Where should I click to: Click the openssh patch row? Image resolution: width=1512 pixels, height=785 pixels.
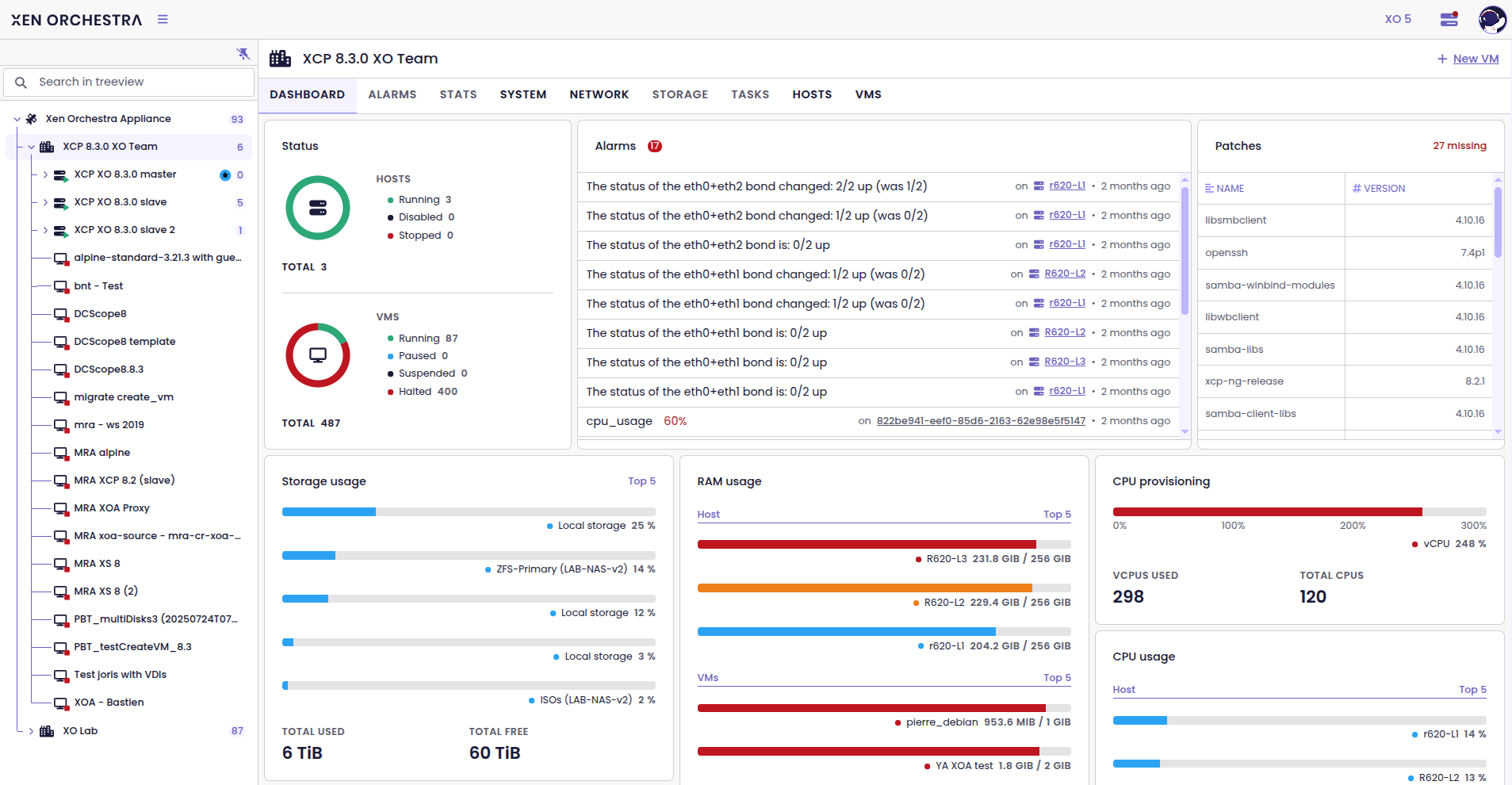point(1345,253)
